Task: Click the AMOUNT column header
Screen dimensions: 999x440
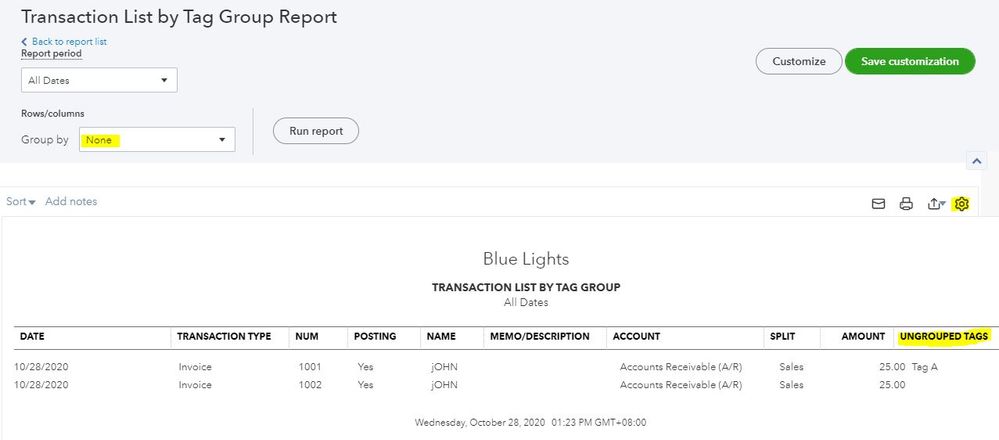Action: (x=862, y=337)
